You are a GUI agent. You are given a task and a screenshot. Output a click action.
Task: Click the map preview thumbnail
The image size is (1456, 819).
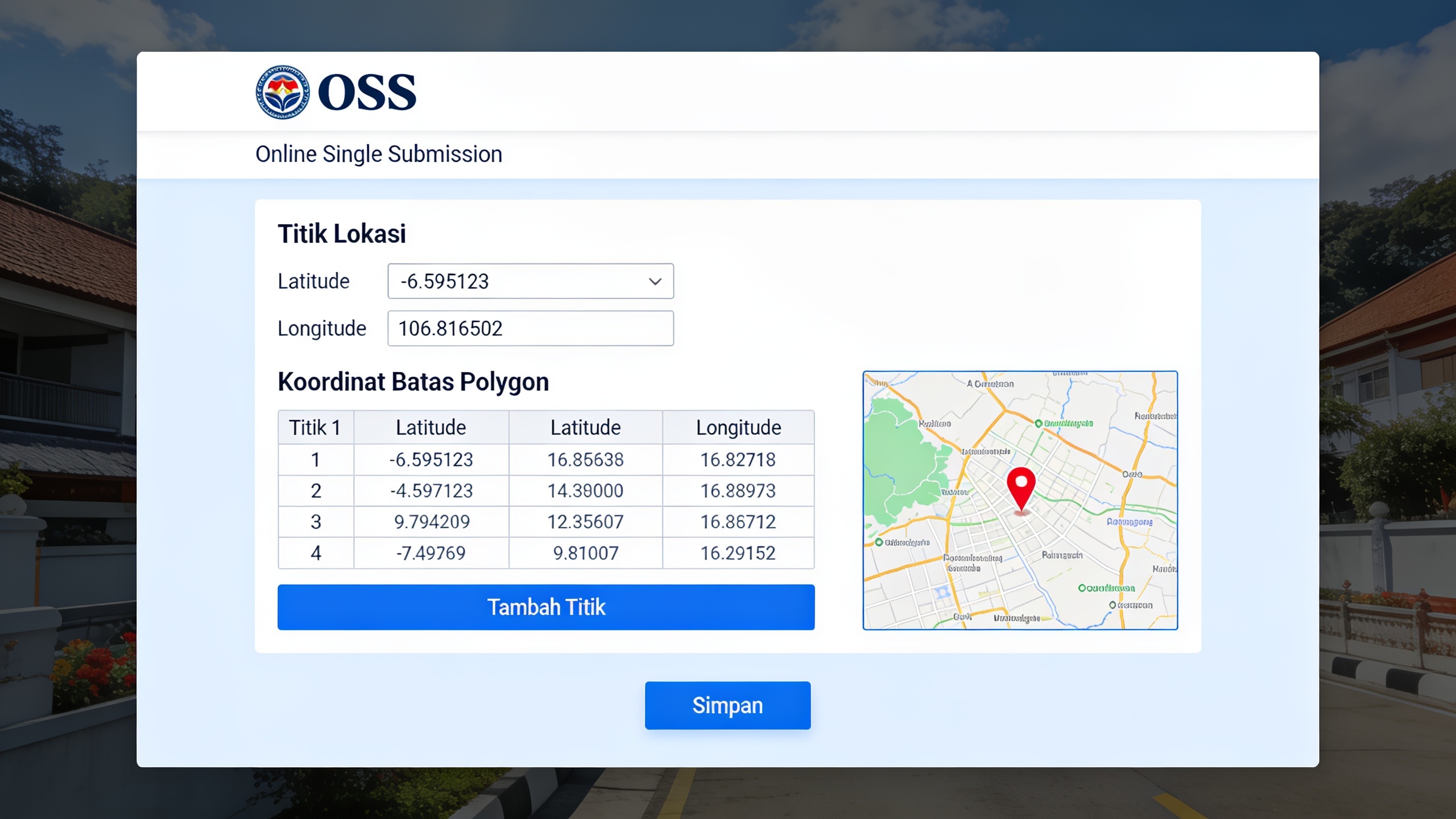1020,500
